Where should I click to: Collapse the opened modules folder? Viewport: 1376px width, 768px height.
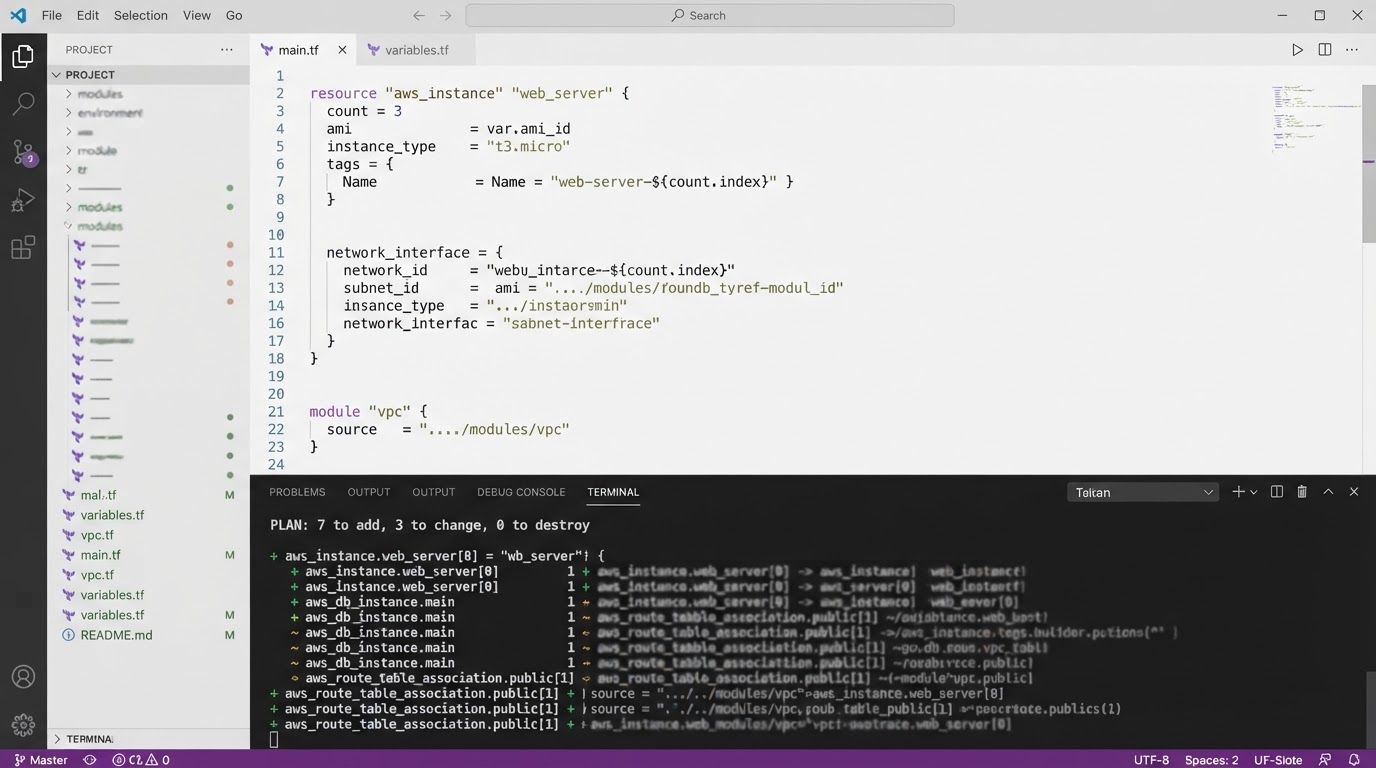pyautogui.click(x=68, y=226)
